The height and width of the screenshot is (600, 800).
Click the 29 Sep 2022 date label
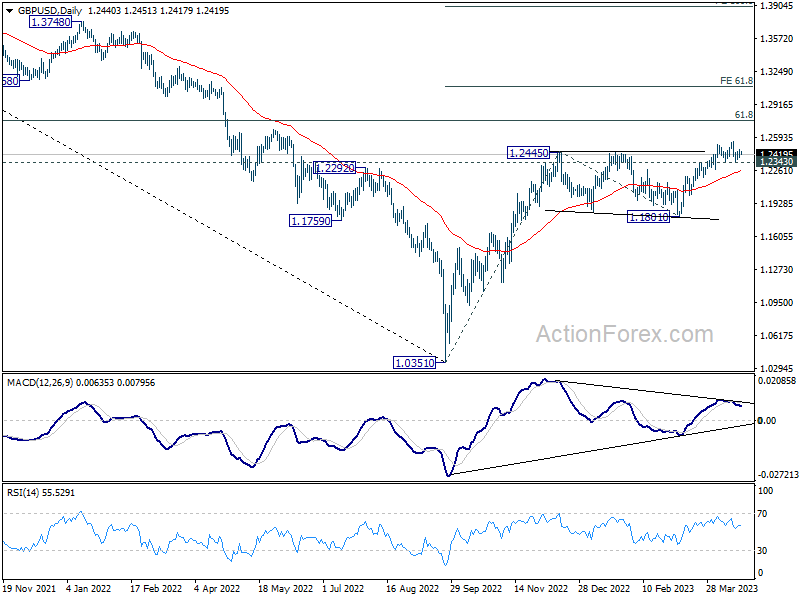[476, 588]
